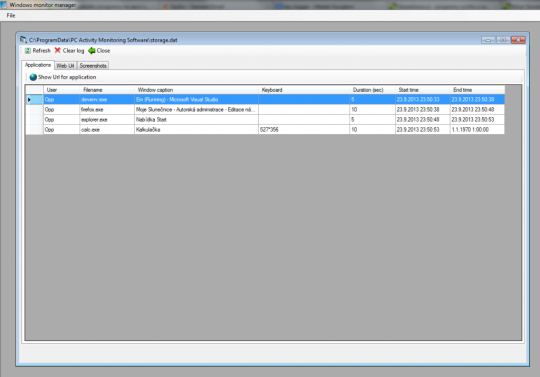The width and height of the screenshot is (540, 377).
Task: Click the keyboard cell showing 527*356
Action: point(304,129)
